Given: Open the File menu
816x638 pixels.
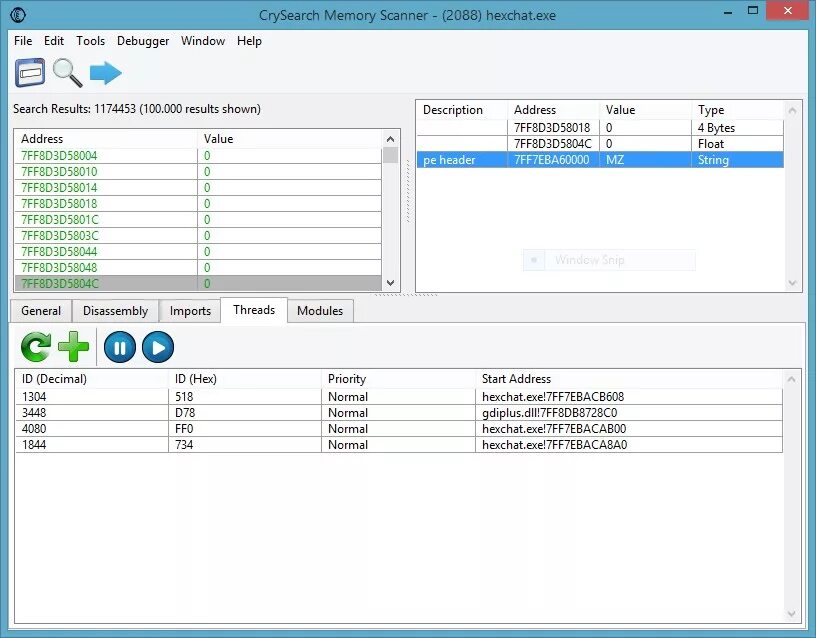Looking at the screenshot, I should click(x=23, y=41).
